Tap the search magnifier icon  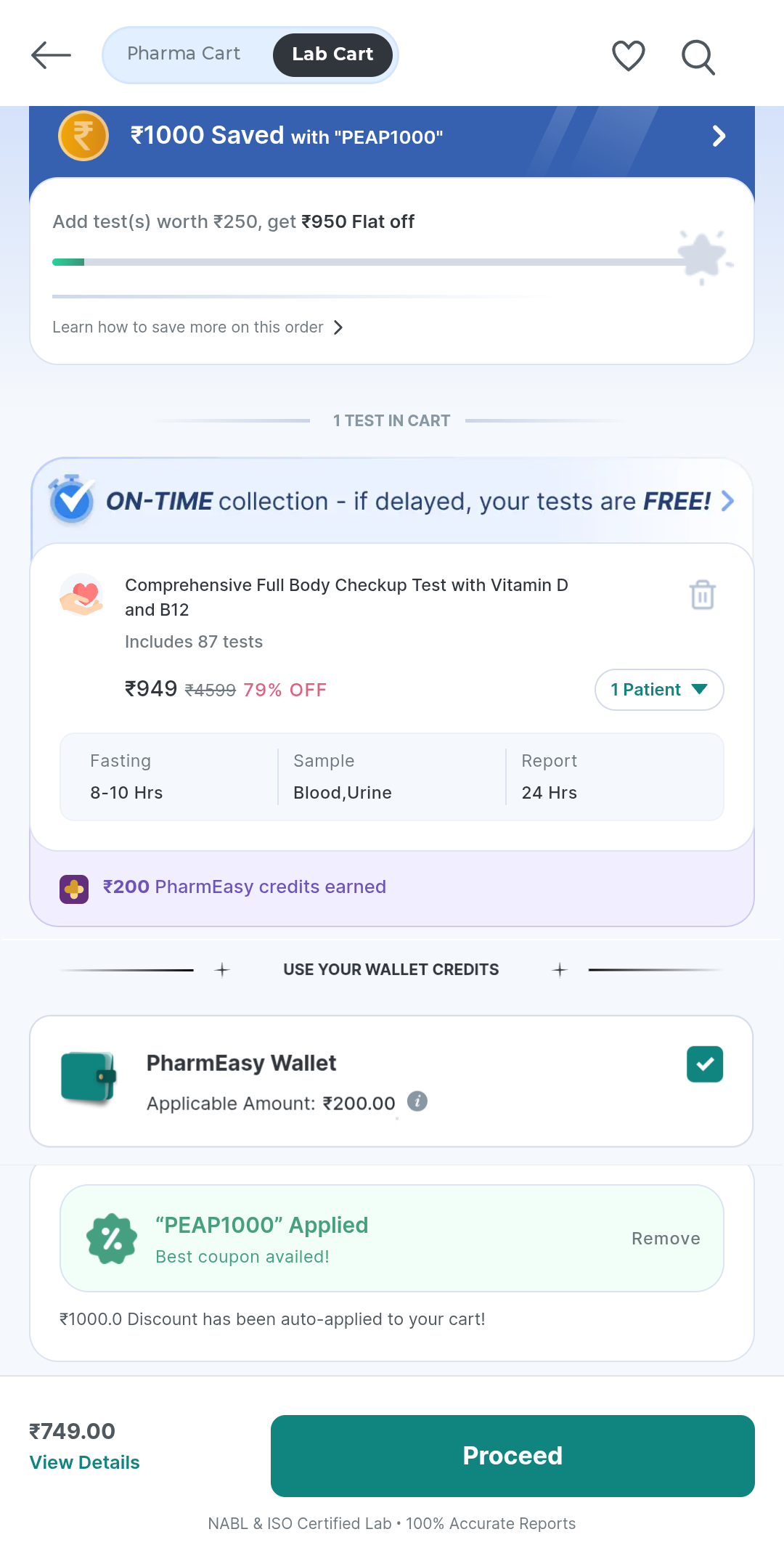click(698, 57)
